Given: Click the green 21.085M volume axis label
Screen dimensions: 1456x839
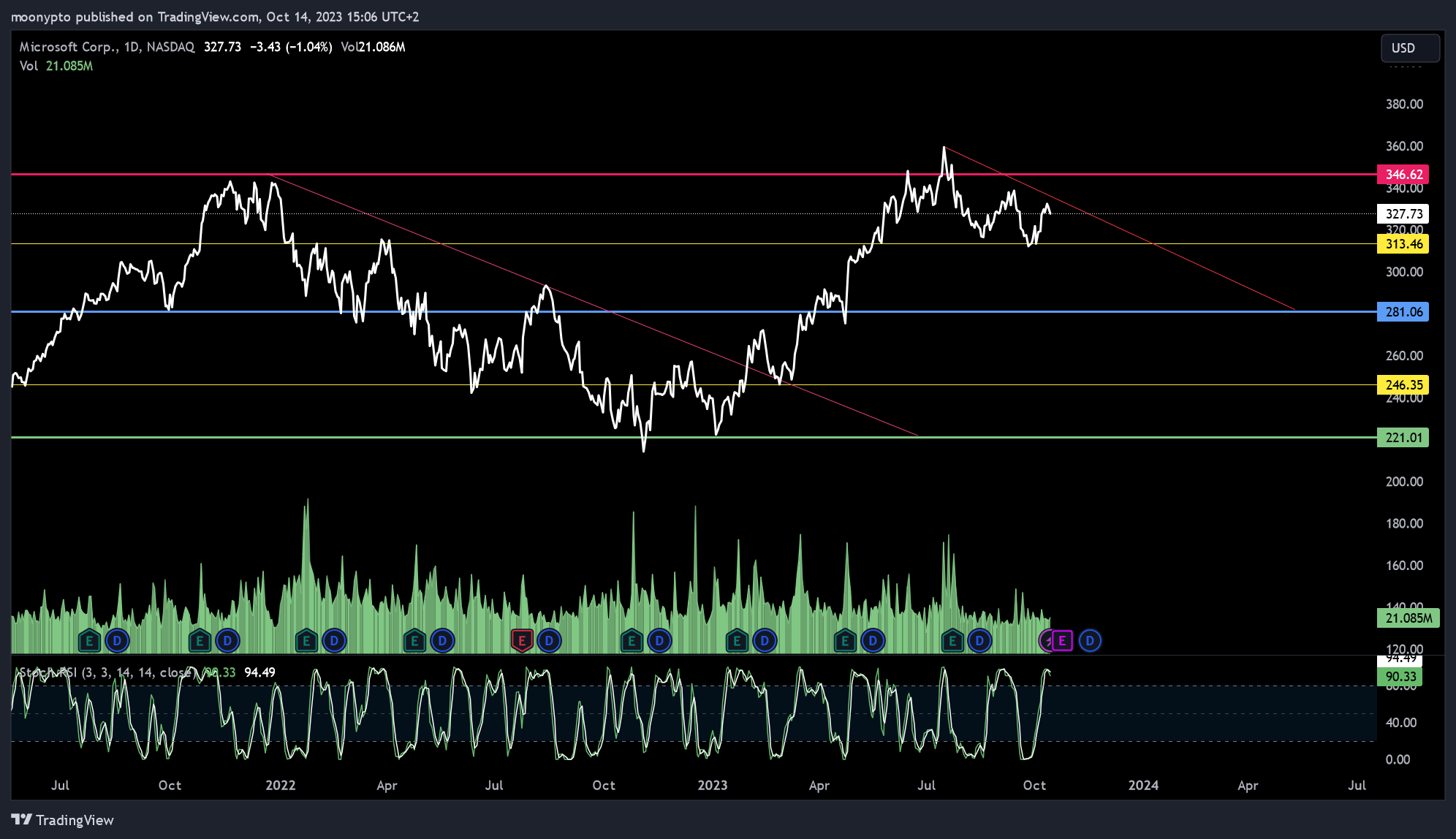Looking at the screenshot, I should (1408, 618).
